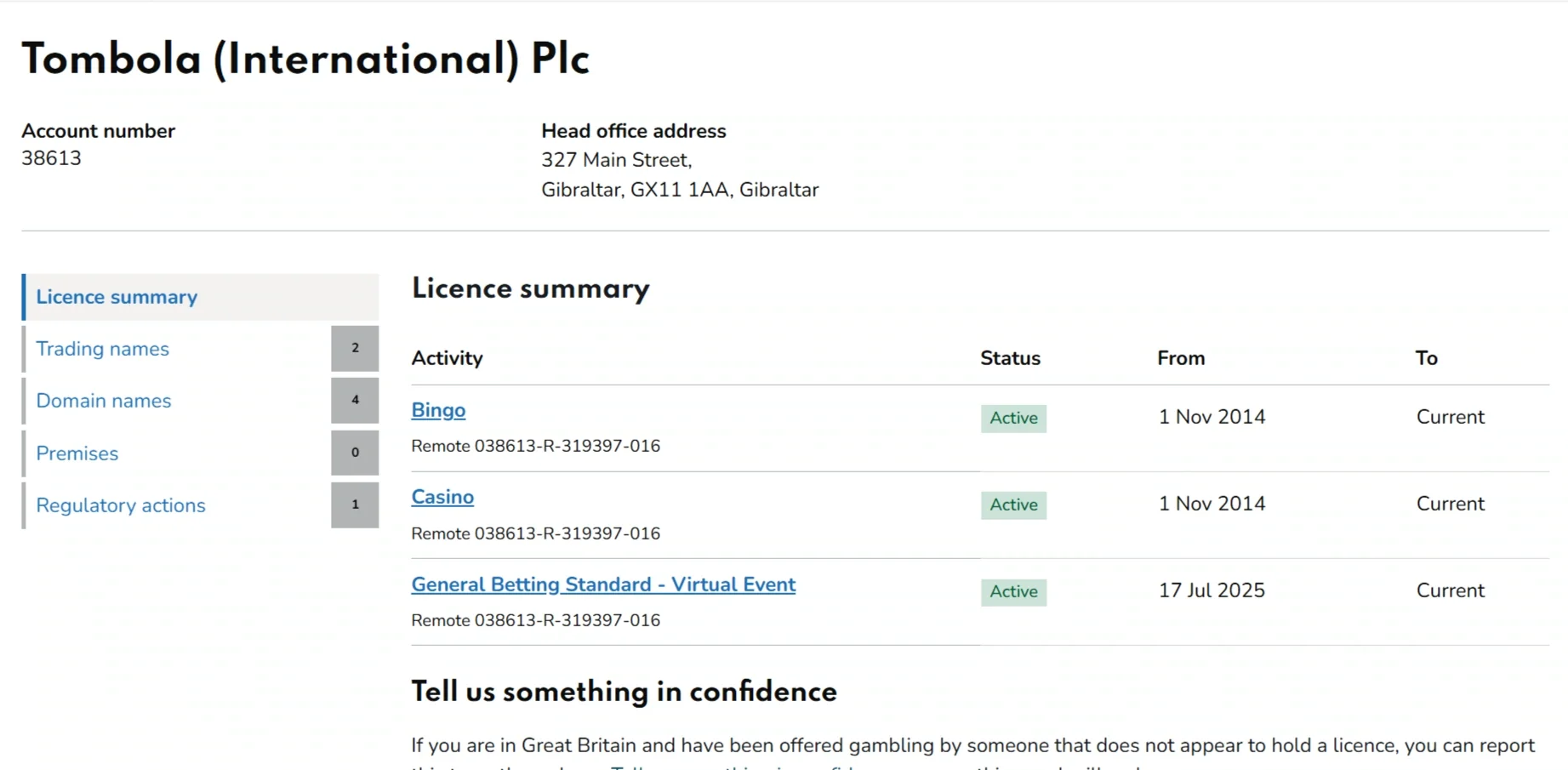The height and width of the screenshot is (770, 1568).
Task: Click the Tombola (International) Plc heading
Action: tap(305, 60)
